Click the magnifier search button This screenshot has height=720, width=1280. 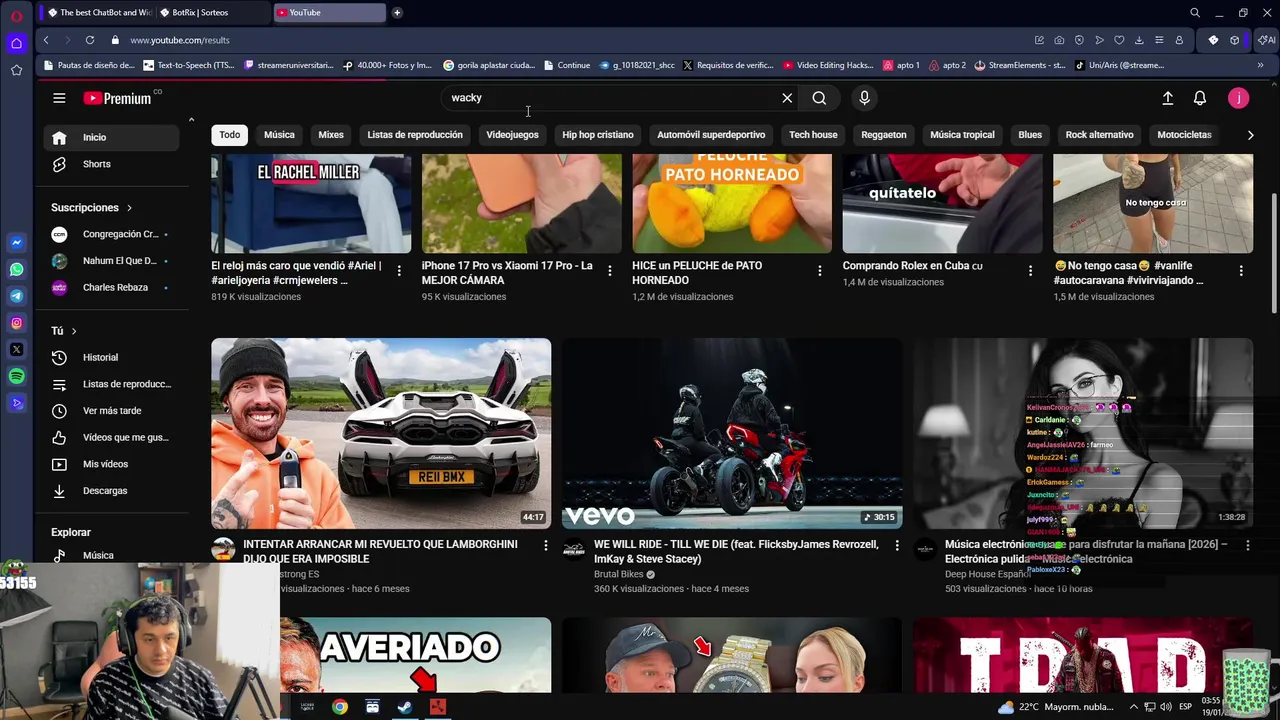(x=819, y=98)
